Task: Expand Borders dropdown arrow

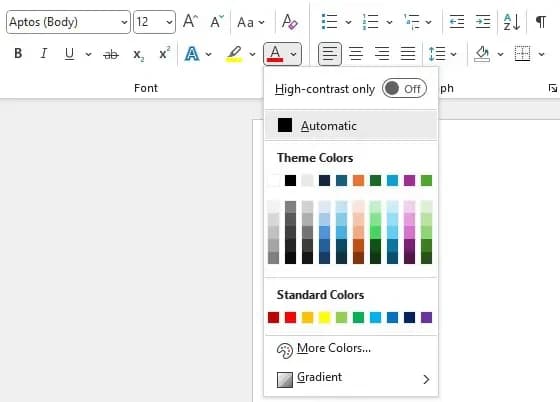Action: point(541,54)
